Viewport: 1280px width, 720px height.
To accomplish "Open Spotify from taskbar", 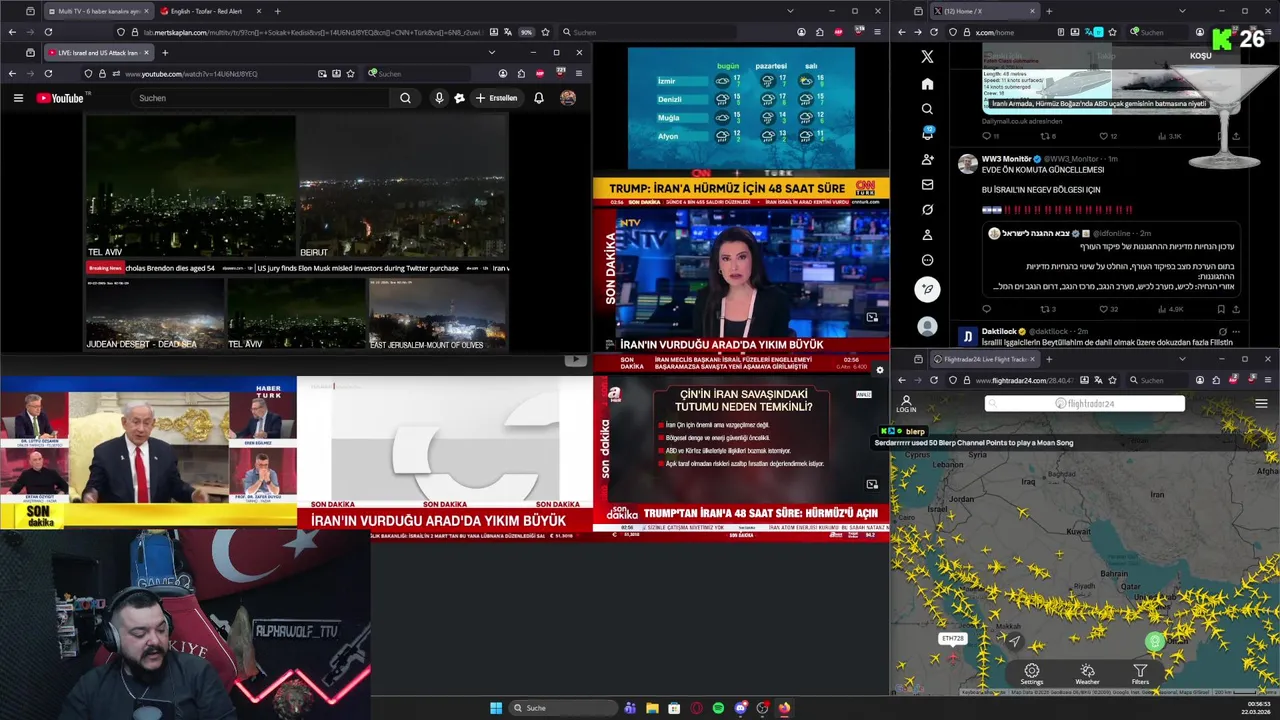I will tap(718, 708).
